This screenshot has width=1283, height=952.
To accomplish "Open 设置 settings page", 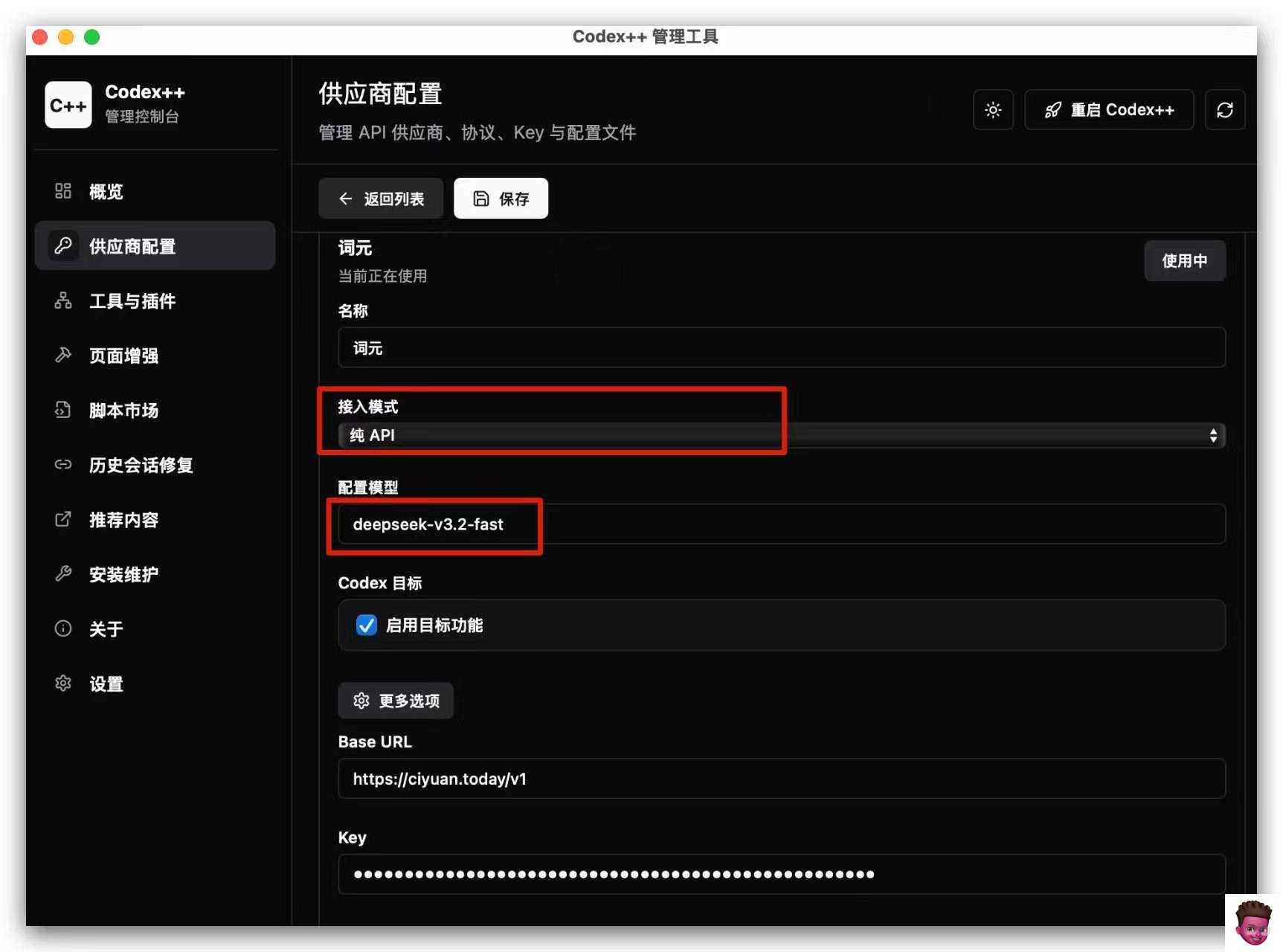I will tap(155, 684).
